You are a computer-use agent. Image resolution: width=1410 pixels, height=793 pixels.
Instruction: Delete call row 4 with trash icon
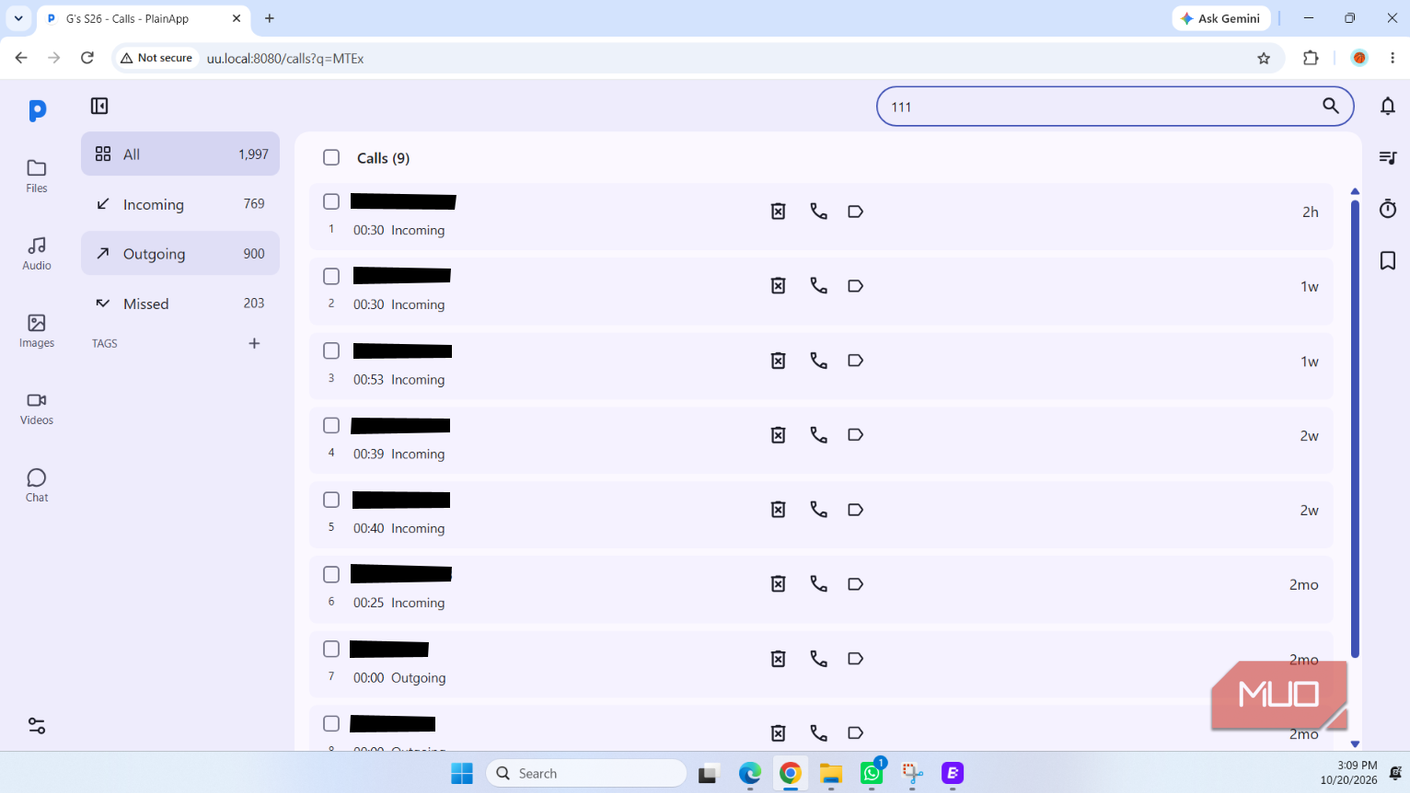tap(778, 435)
